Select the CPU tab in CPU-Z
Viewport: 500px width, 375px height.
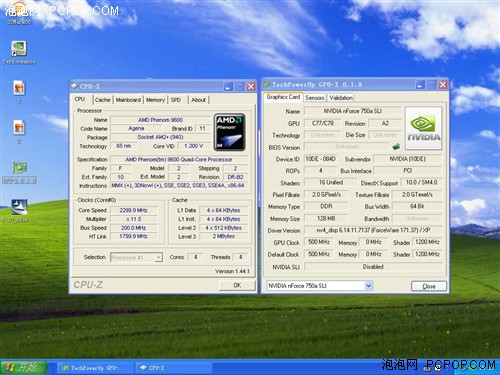pos(80,99)
